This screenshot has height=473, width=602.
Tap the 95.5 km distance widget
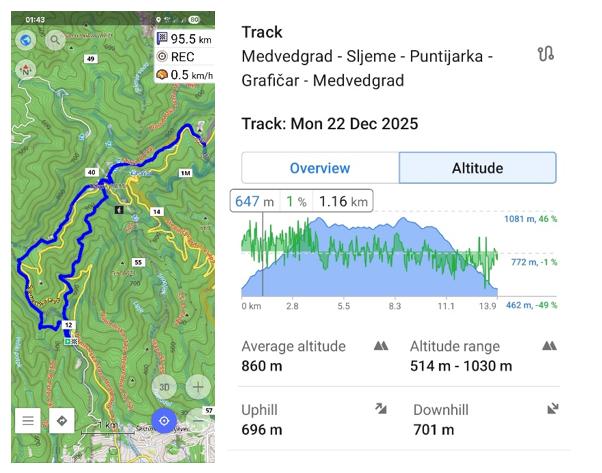pyautogui.click(x=183, y=39)
